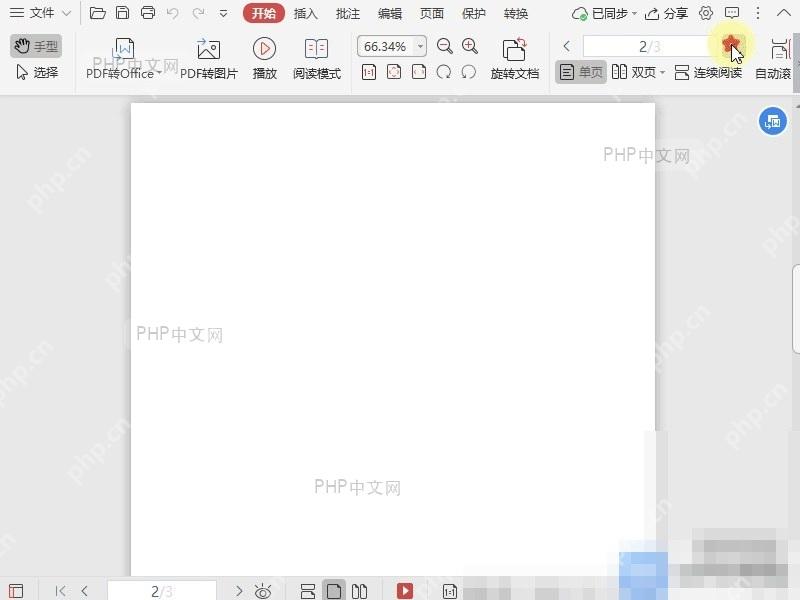The height and width of the screenshot is (600, 800).
Task: Toggle eye protection mode icon
Action: pyautogui.click(x=263, y=591)
